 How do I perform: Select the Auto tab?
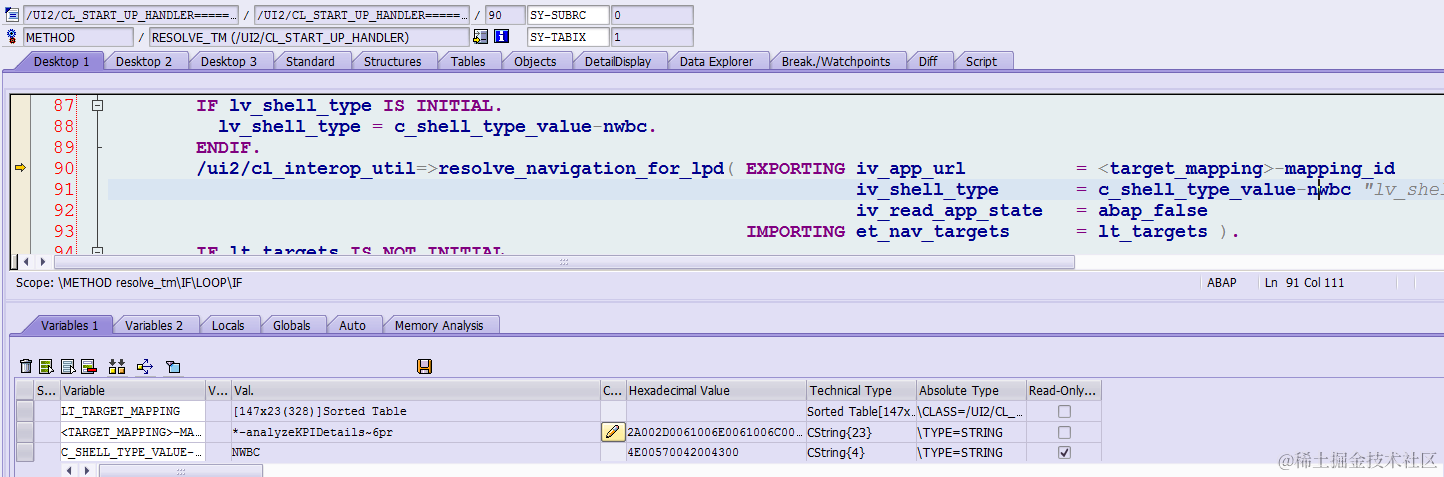pos(352,325)
